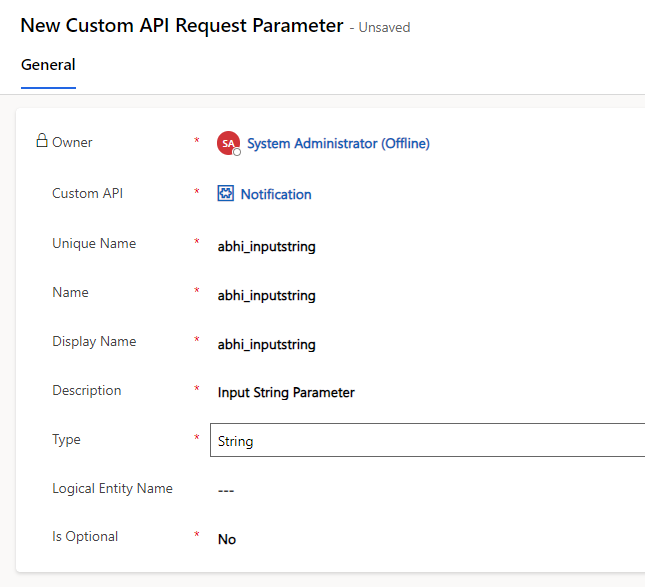Screen dimensions: 645x587
Task: Click the lock icon beside Owner
Action: click(x=42, y=141)
